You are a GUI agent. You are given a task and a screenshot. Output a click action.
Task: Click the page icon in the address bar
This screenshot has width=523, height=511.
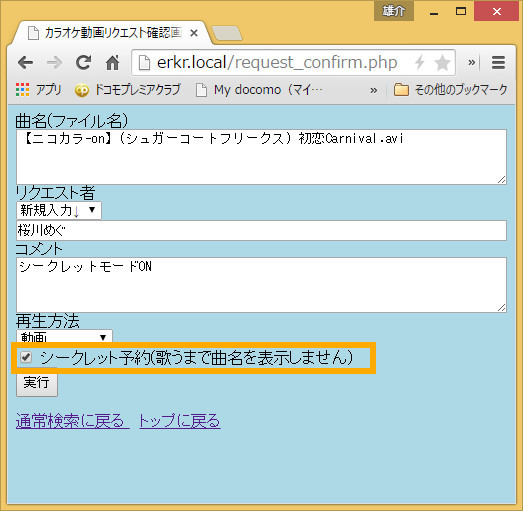click(x=144, y=62)
